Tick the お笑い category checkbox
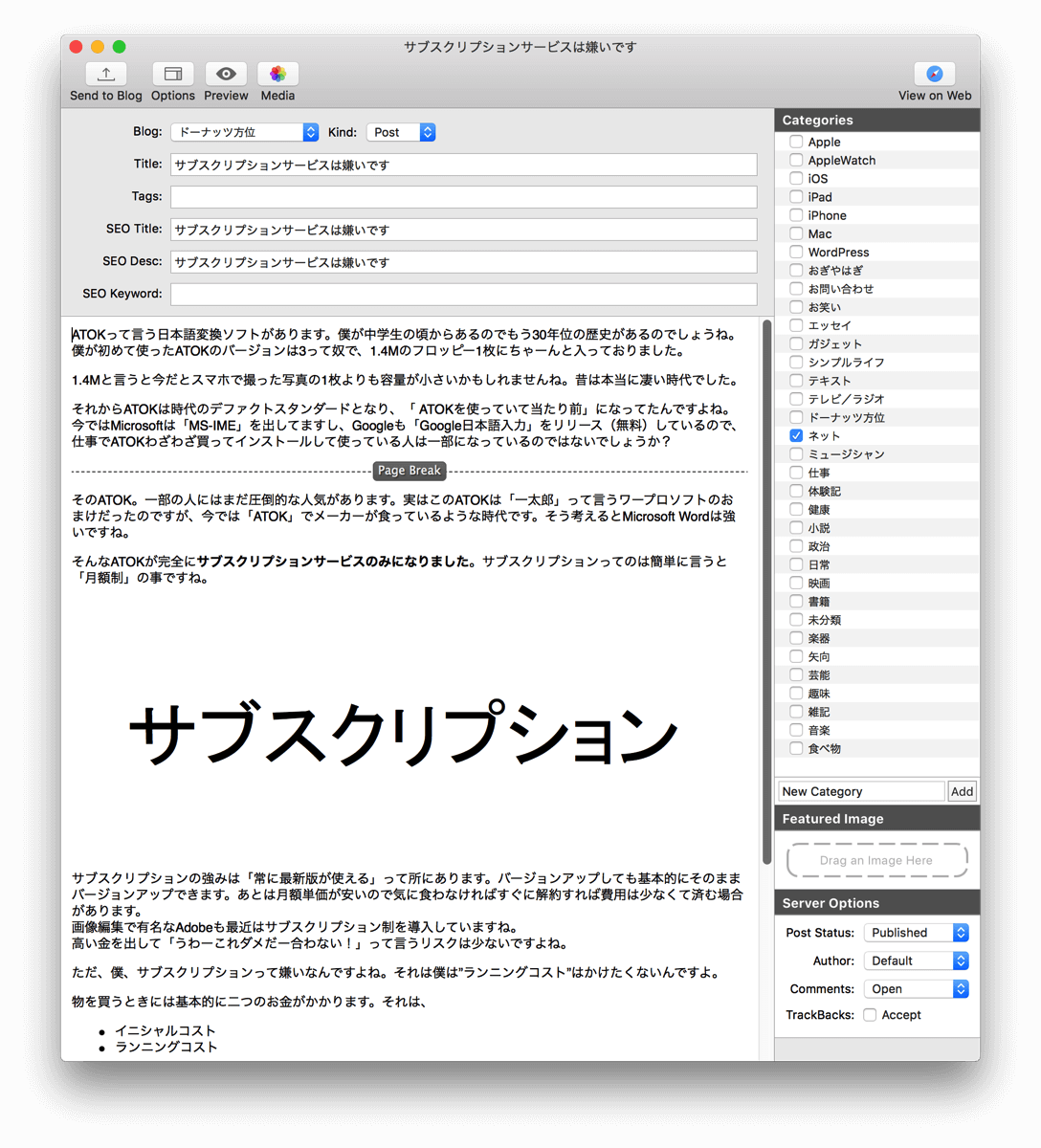The height and width of the screenshot is (1148, 1041). [796, 307]
